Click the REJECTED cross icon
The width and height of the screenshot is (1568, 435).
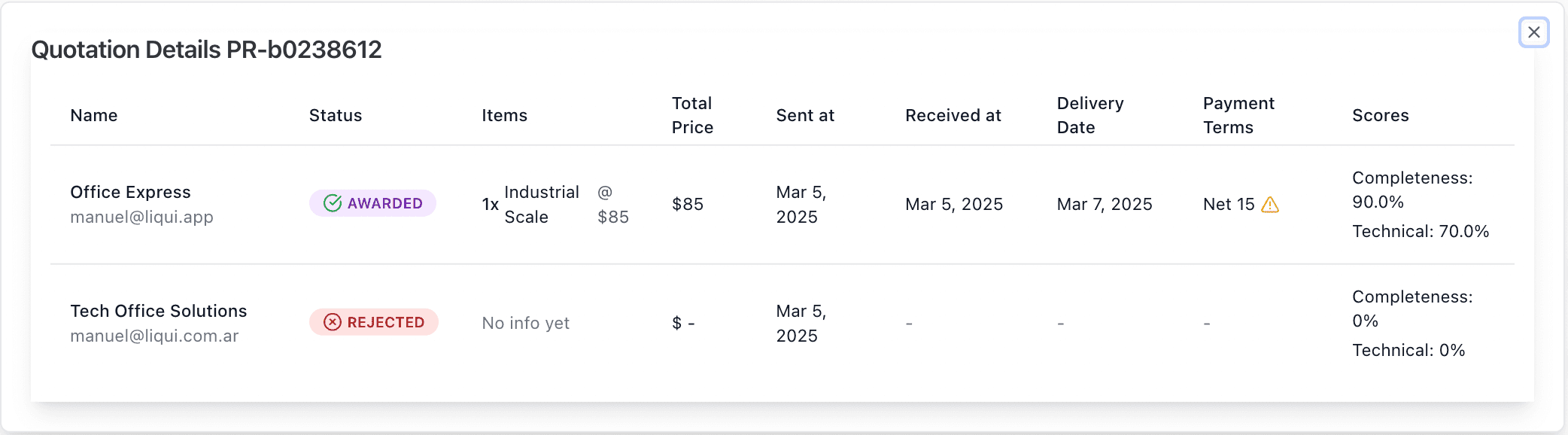(333, 322)
